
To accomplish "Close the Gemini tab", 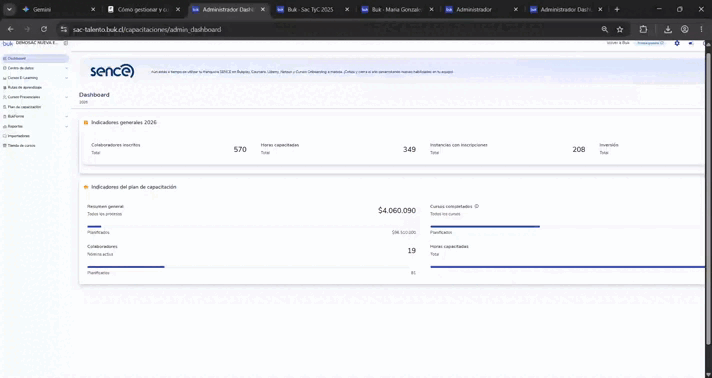I will click(93, 9).
